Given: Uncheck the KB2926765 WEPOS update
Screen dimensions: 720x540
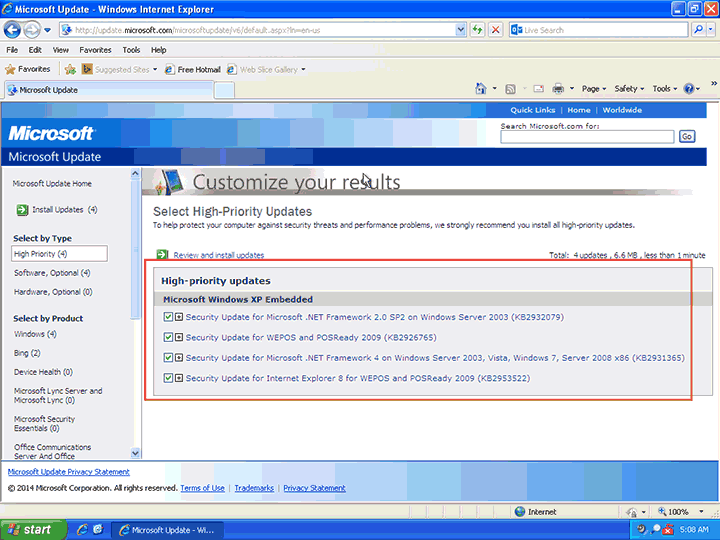Looking at the screenshot, I should coord(168,338).
